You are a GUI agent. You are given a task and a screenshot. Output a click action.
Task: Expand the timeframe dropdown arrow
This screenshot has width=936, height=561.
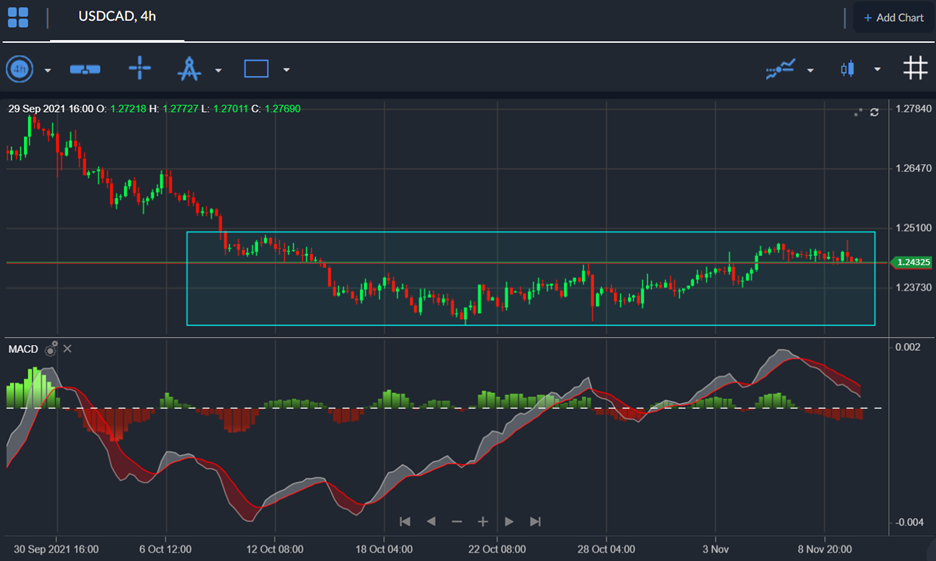pos(48,70)
